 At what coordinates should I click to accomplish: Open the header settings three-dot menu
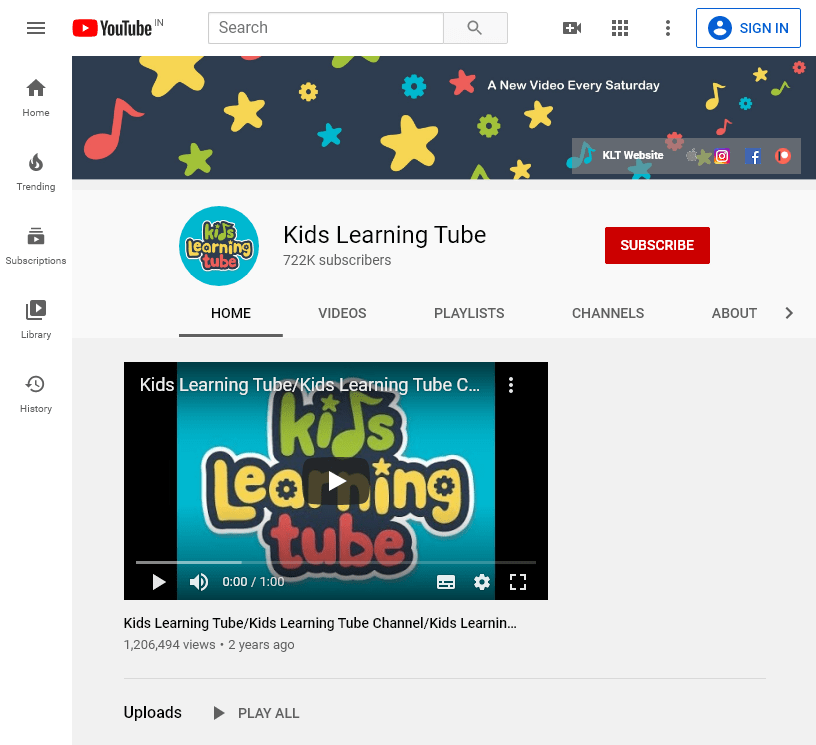[668, 28]
